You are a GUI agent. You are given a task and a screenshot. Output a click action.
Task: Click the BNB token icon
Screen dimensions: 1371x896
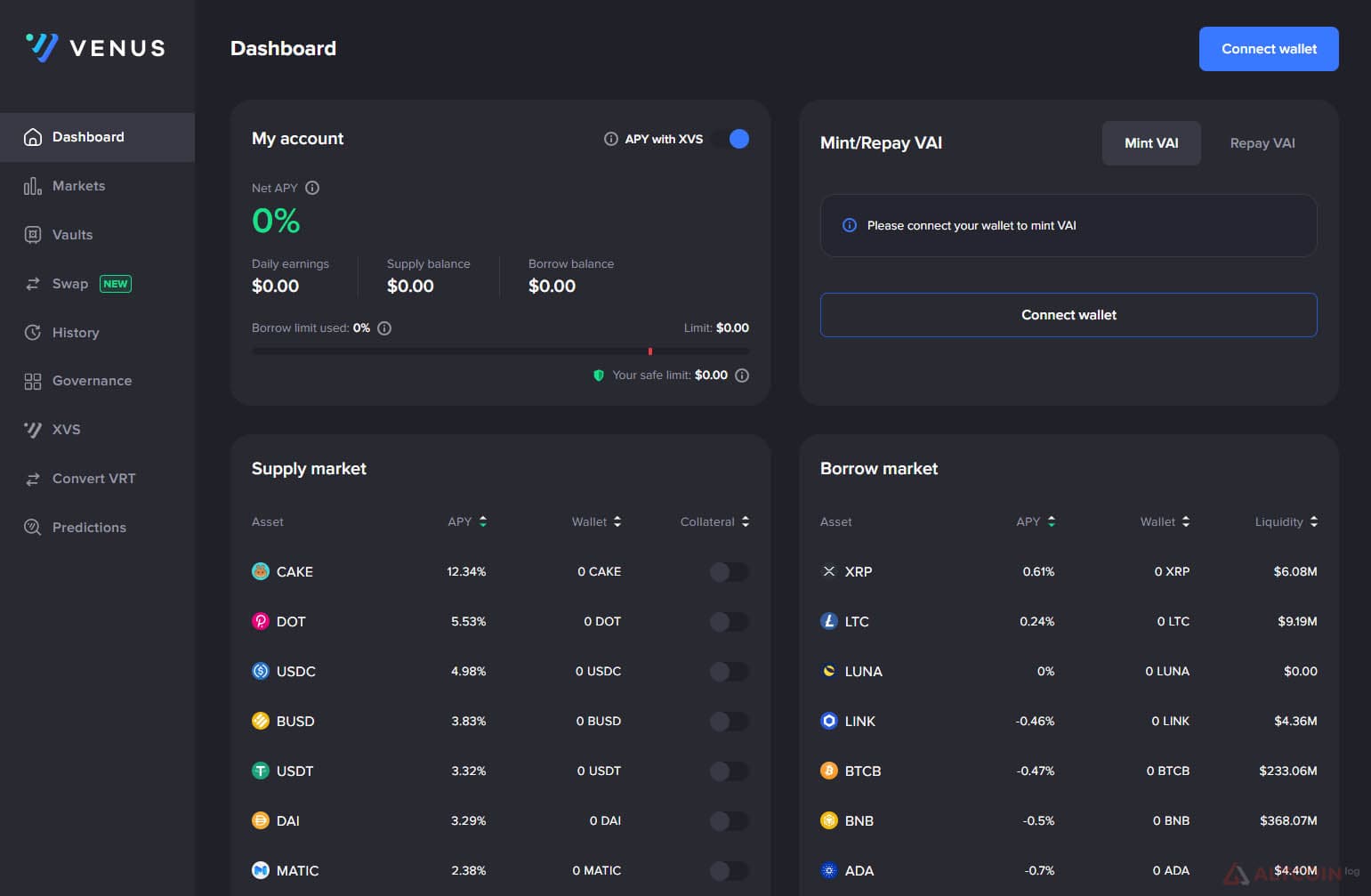click(x=829, y=820)
